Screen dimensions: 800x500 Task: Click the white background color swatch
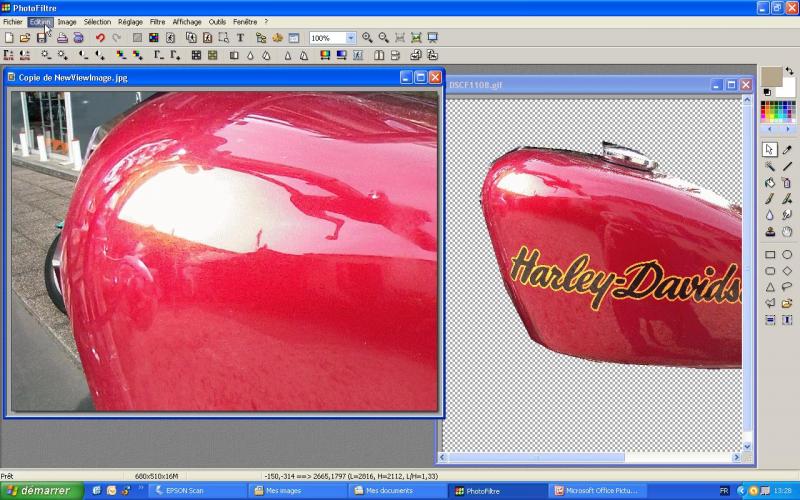tap(788, 89)
